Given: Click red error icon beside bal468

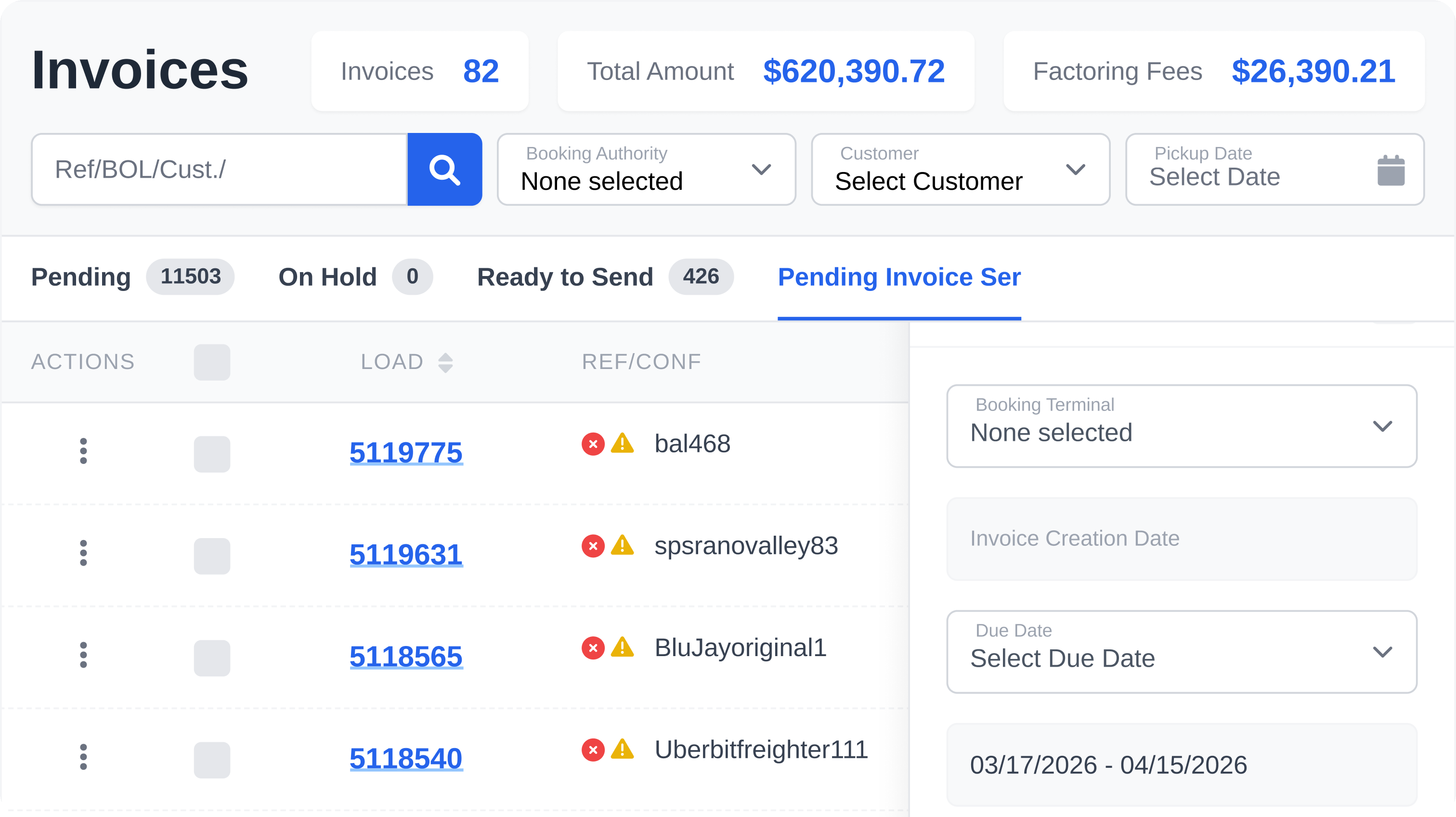Looking at the screenshot, I should [x=593, y=445].
